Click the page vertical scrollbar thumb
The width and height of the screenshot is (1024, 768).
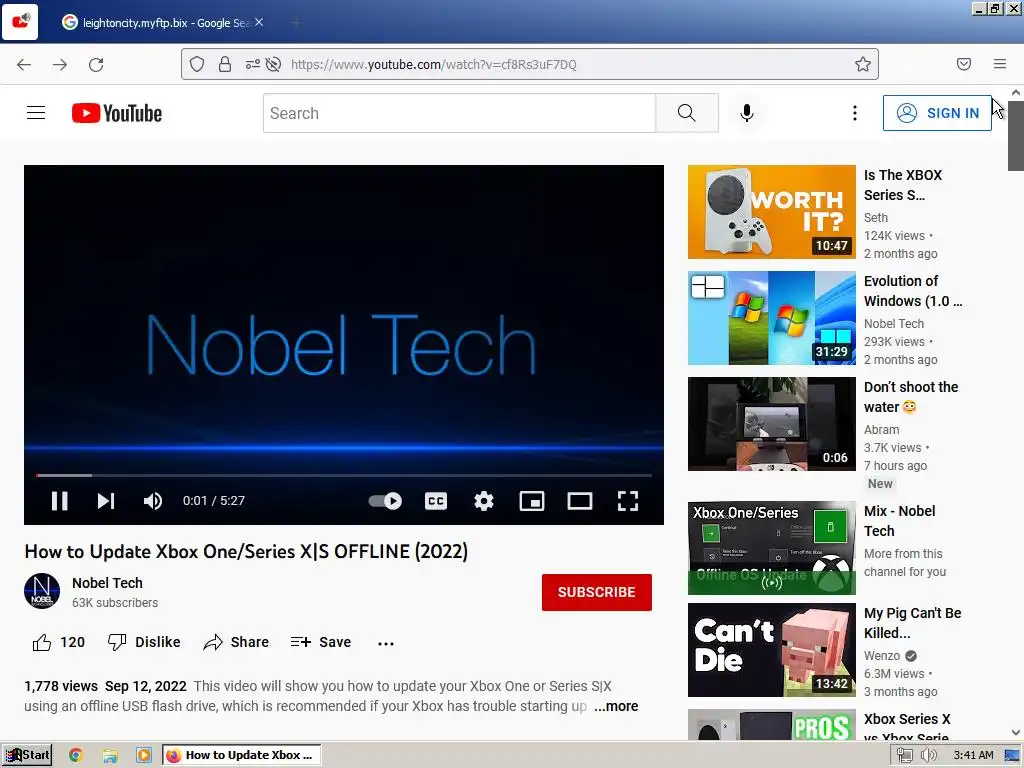click(x=1016, y=136)
